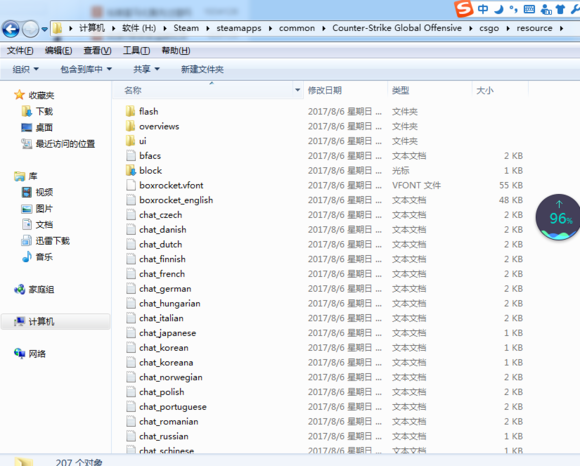580x466 pixels.
Task: Click the Sogou input method S logo
Action: [464, 8]
